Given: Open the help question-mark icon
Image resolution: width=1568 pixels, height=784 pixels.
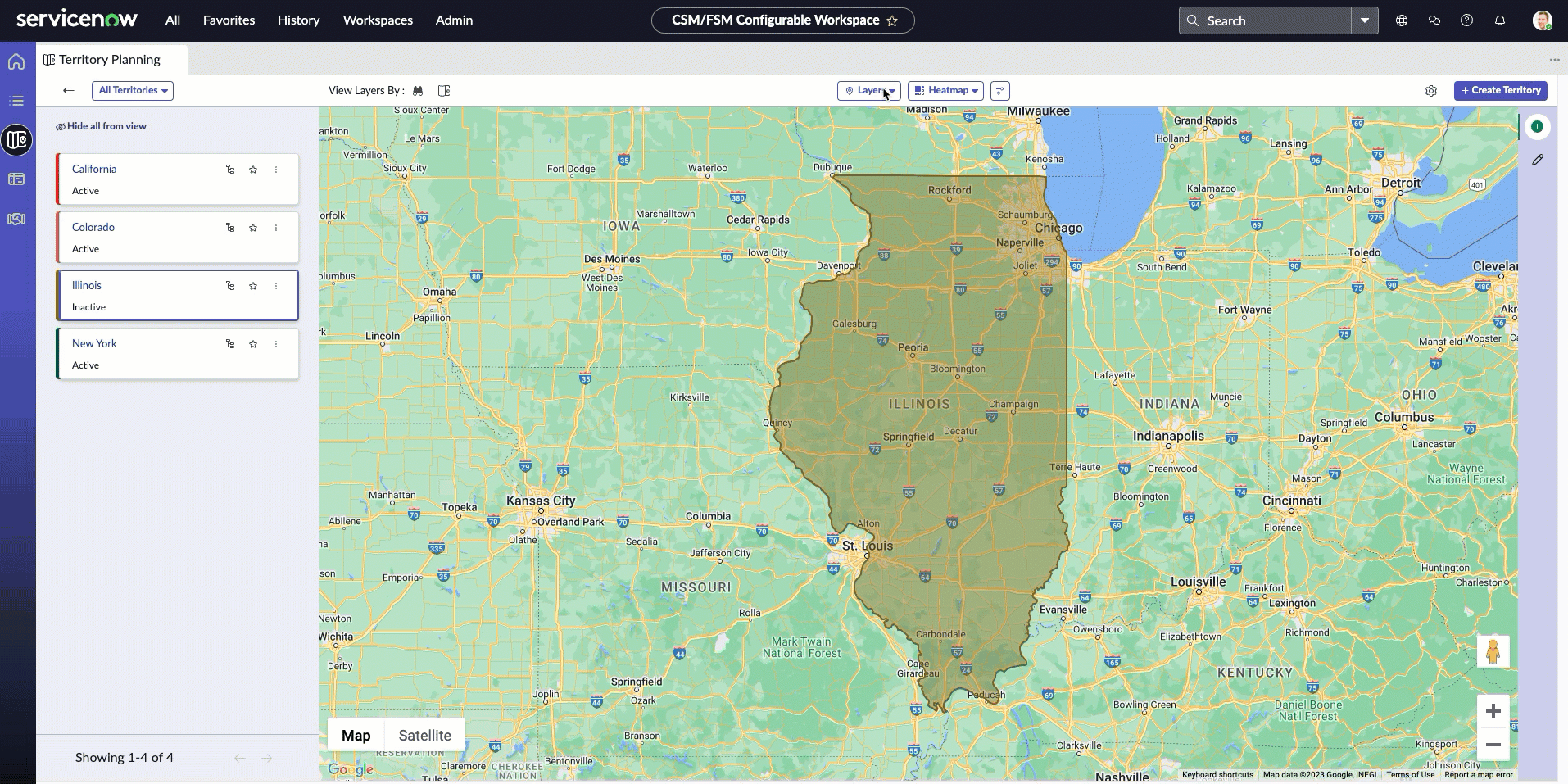Looking at the screenshot, I should tap(1467, 20).
